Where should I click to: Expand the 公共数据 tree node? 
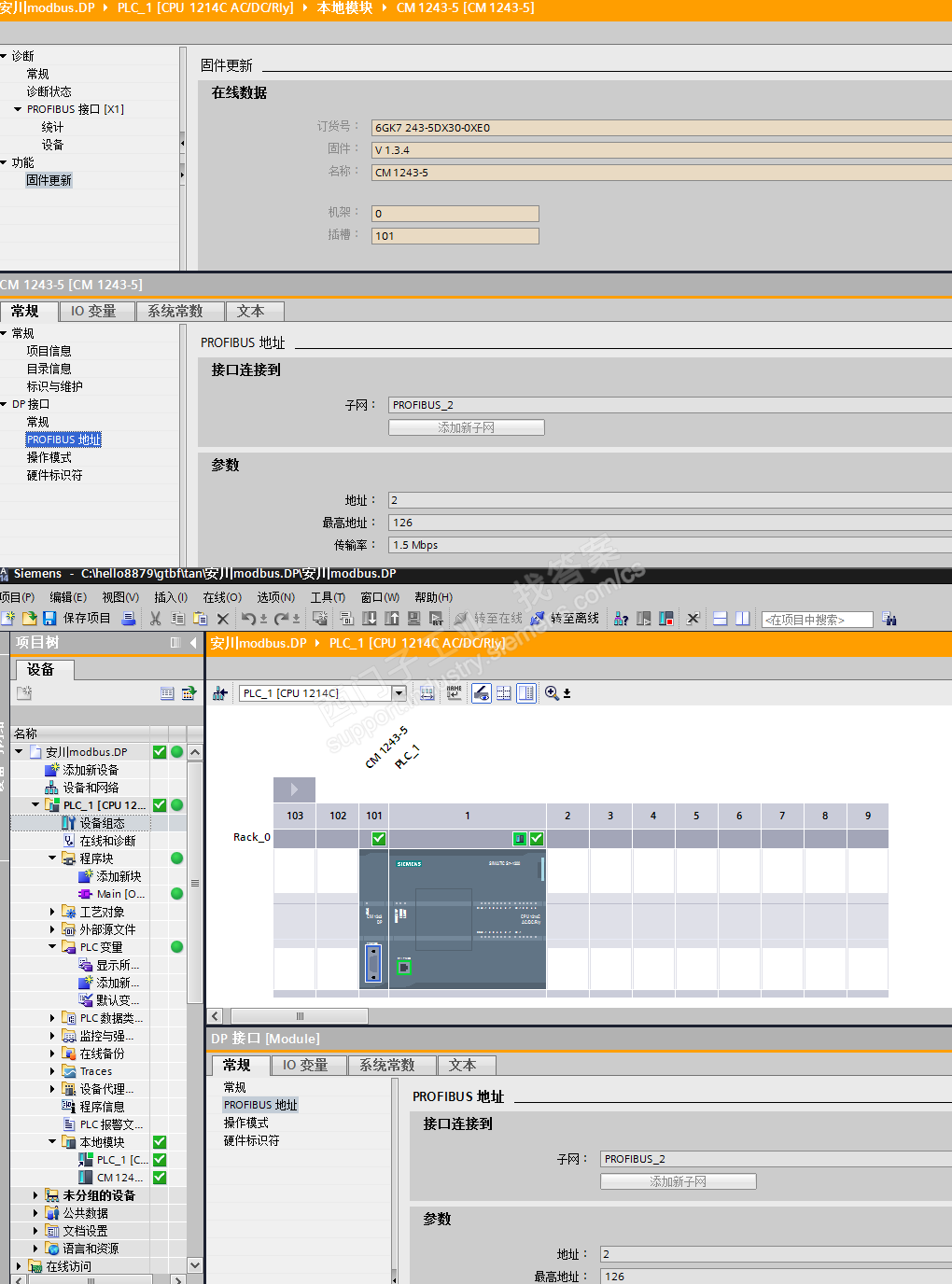tap(35, 1213)
